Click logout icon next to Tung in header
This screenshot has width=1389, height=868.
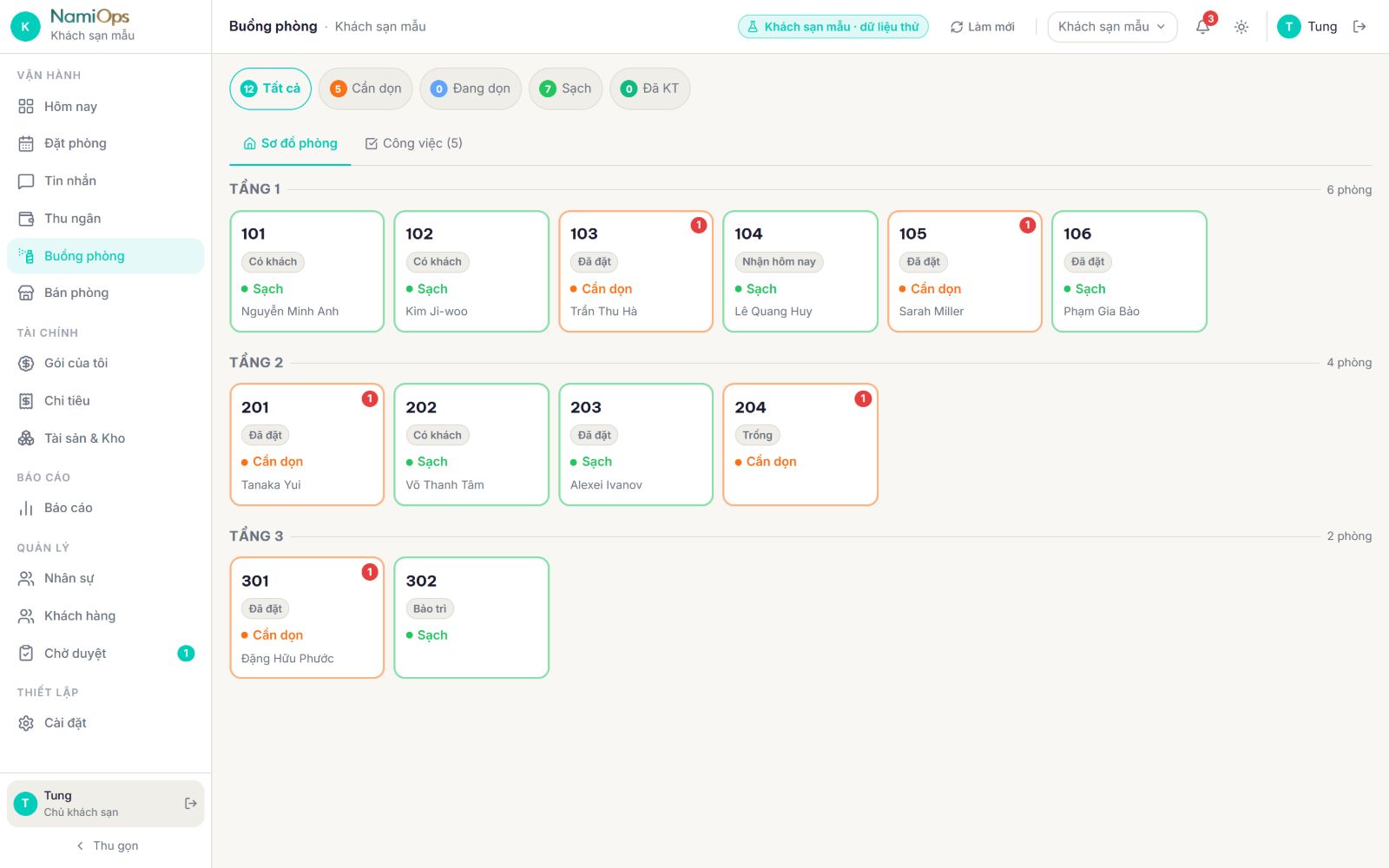point(1359,27)
